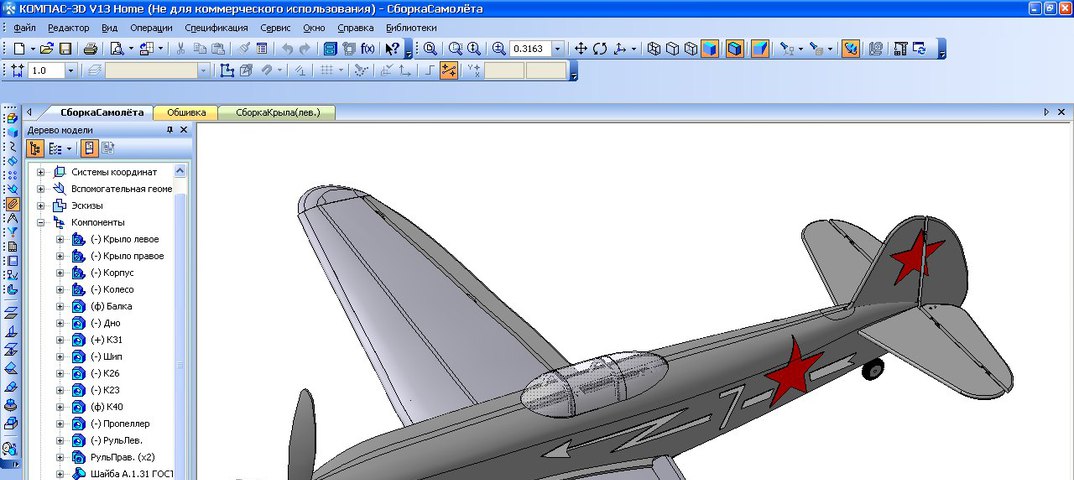Viewport: 1074px width, 480px height.
Task: Click the current scale icon before 1.0
Action: pos(18,70)
